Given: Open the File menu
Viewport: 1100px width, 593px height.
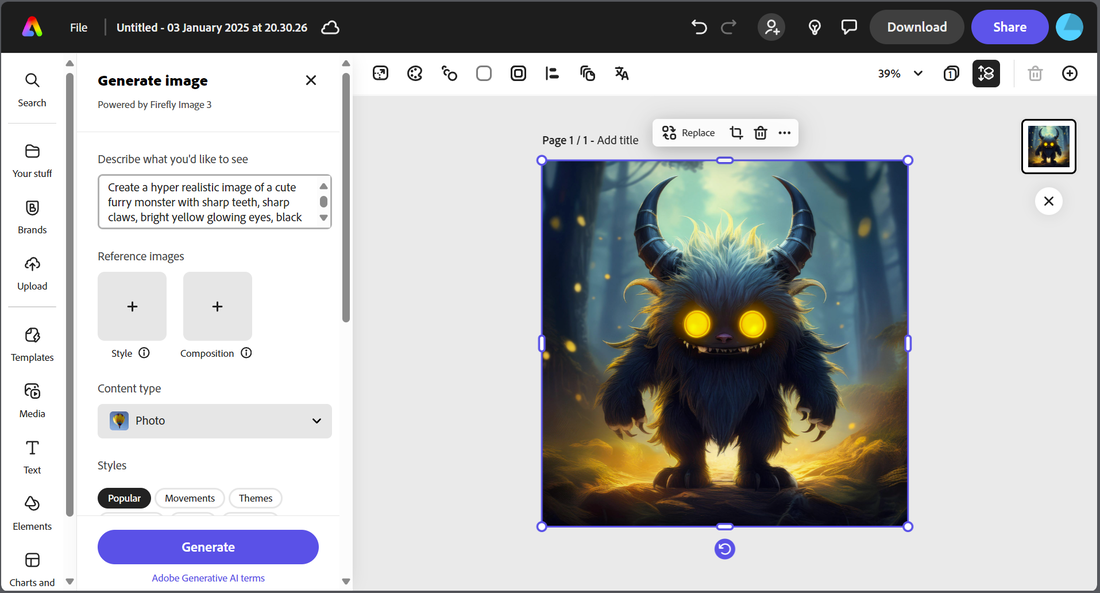Looking at the screenshot, I should coord(78,27).
